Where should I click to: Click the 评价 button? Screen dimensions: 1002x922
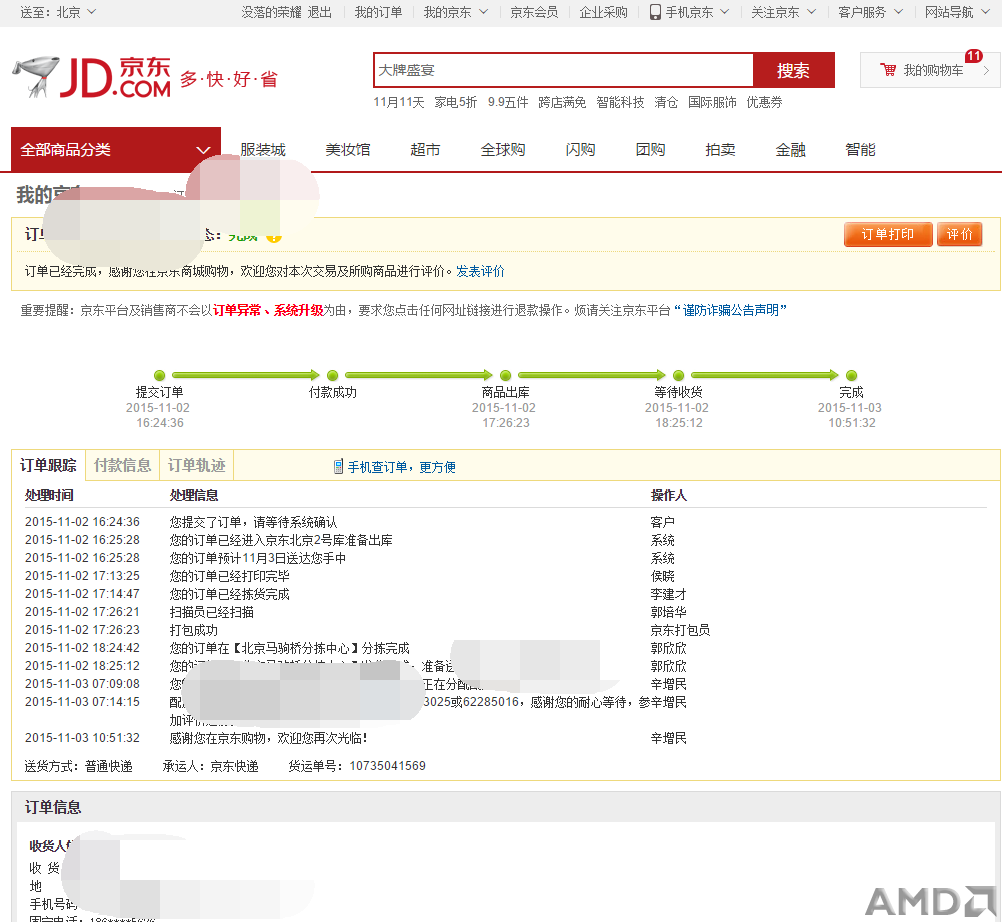(959, 234)
